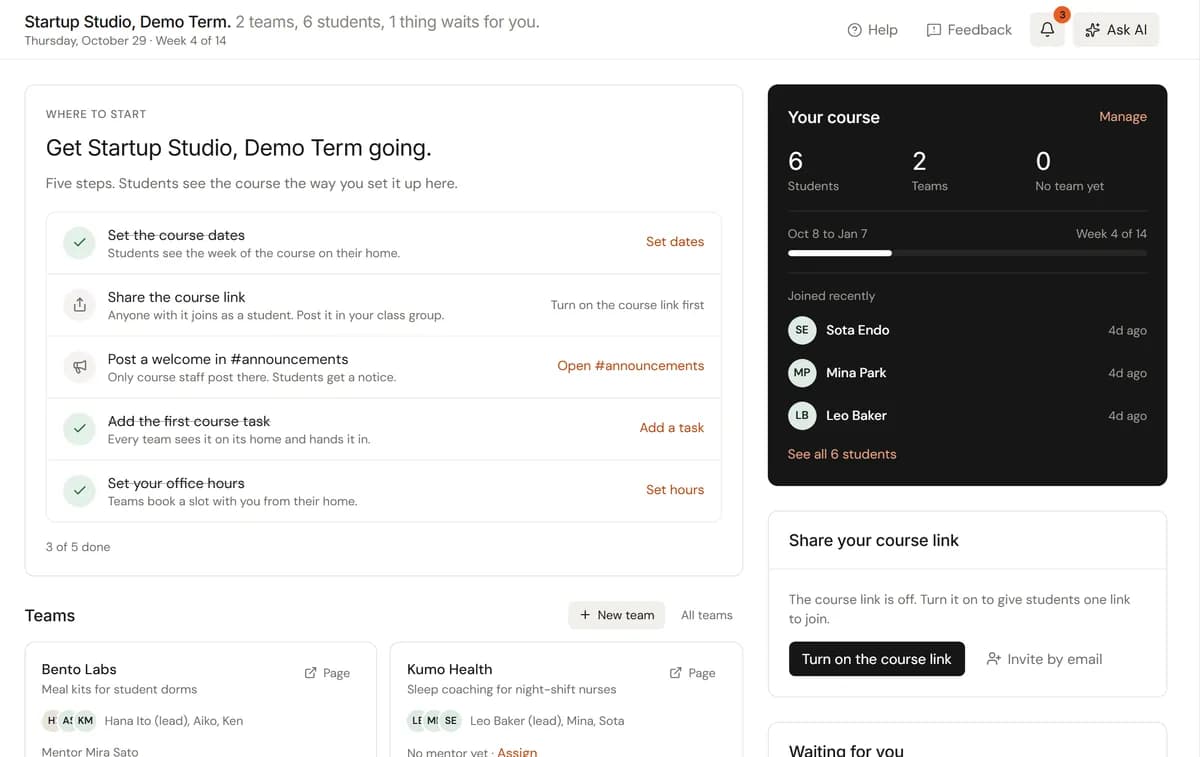This screenshot has width=1200, height=757.
Task: Click the Turn on the course link button
Action: click(x=877, y=659)
